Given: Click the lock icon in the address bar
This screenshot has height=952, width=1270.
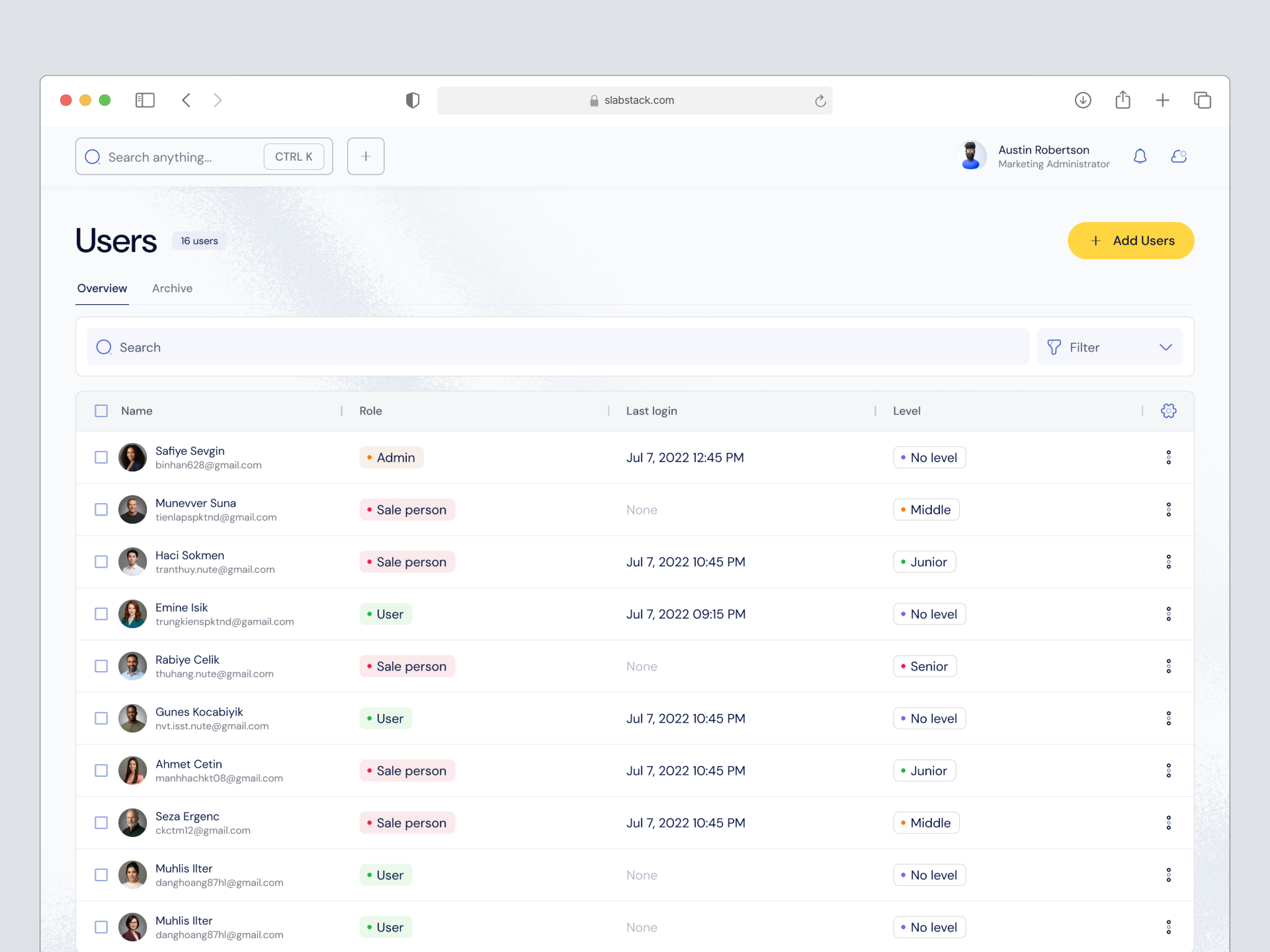Looking at the screenshot, I should click(x=594, y=100).
